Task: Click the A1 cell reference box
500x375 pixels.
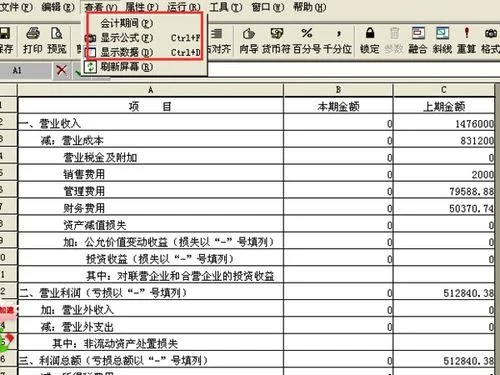Action: point(25,70)
